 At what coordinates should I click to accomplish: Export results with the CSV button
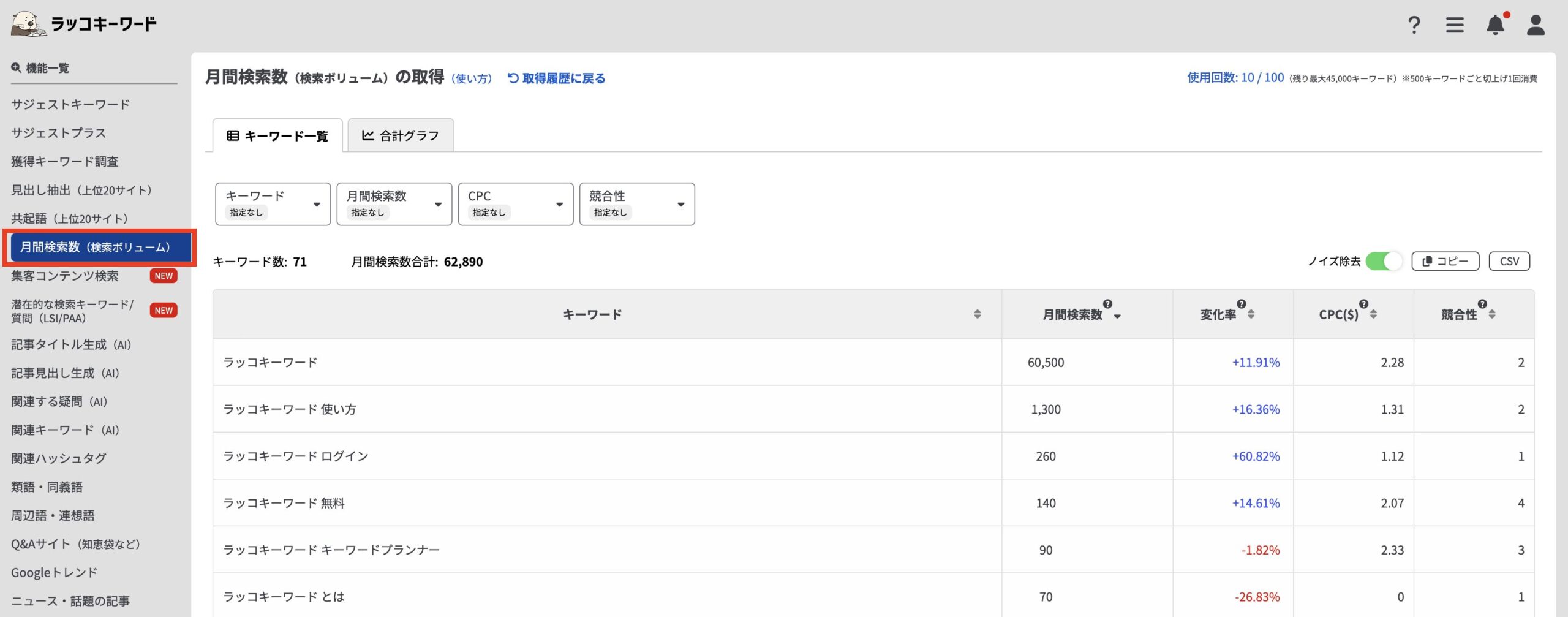(x=1509, y=262)
